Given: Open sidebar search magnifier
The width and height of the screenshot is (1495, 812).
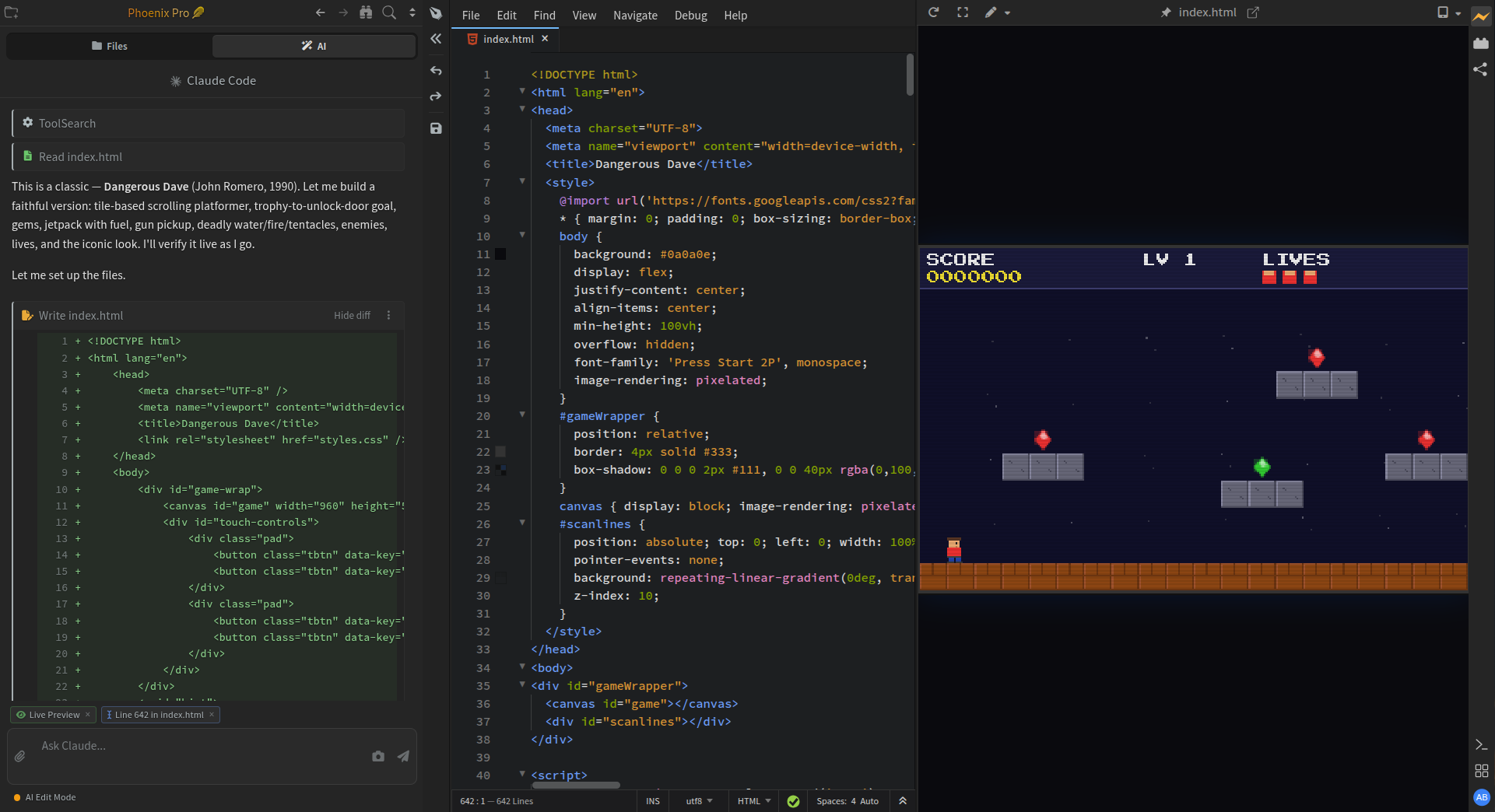Looking at the screenshot, I should 389,12.
